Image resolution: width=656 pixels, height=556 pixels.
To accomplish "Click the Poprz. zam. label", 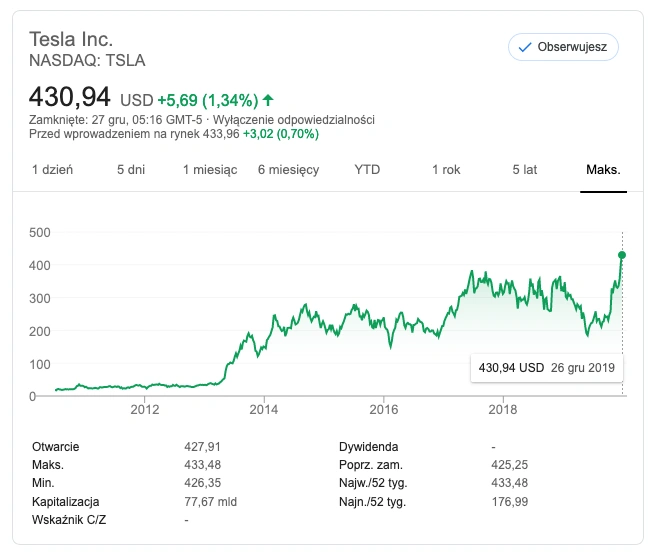I will [x=371, y=465].
